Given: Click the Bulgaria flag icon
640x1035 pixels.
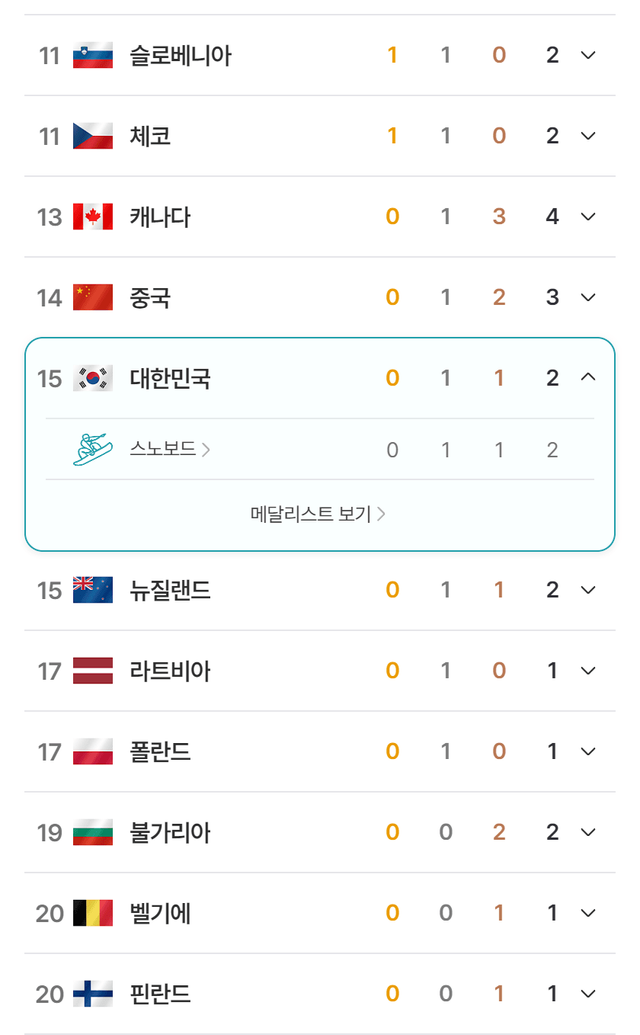Looking at the screenshot, I should (92, 832).
